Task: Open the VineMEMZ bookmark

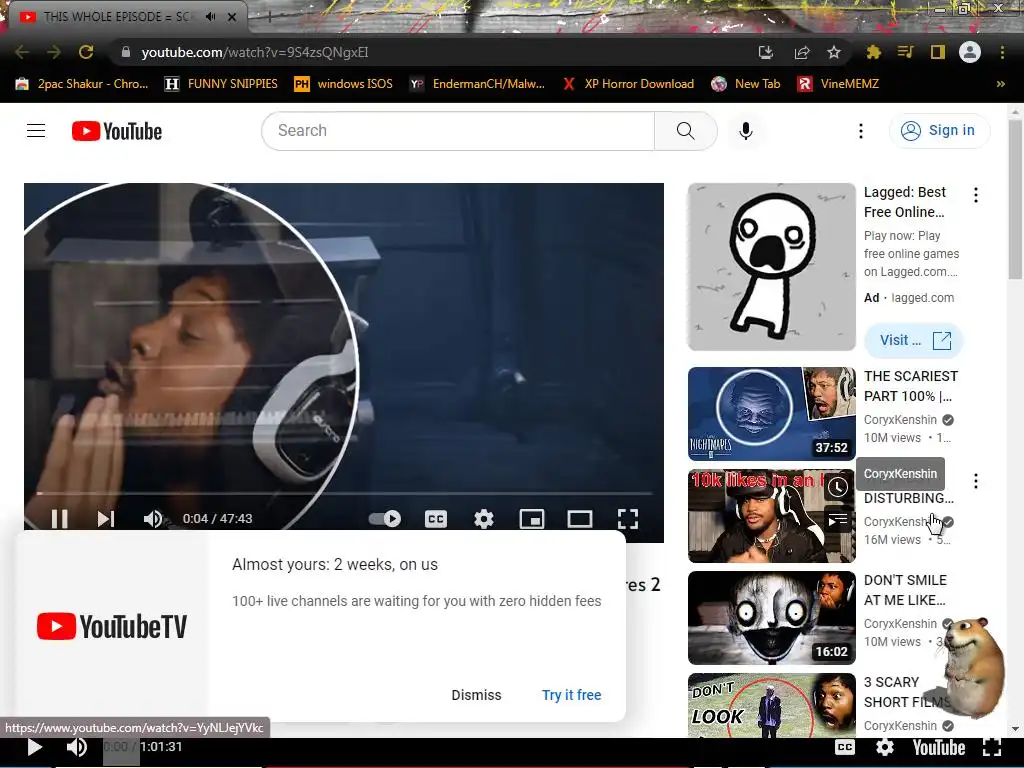Action: 839,84
